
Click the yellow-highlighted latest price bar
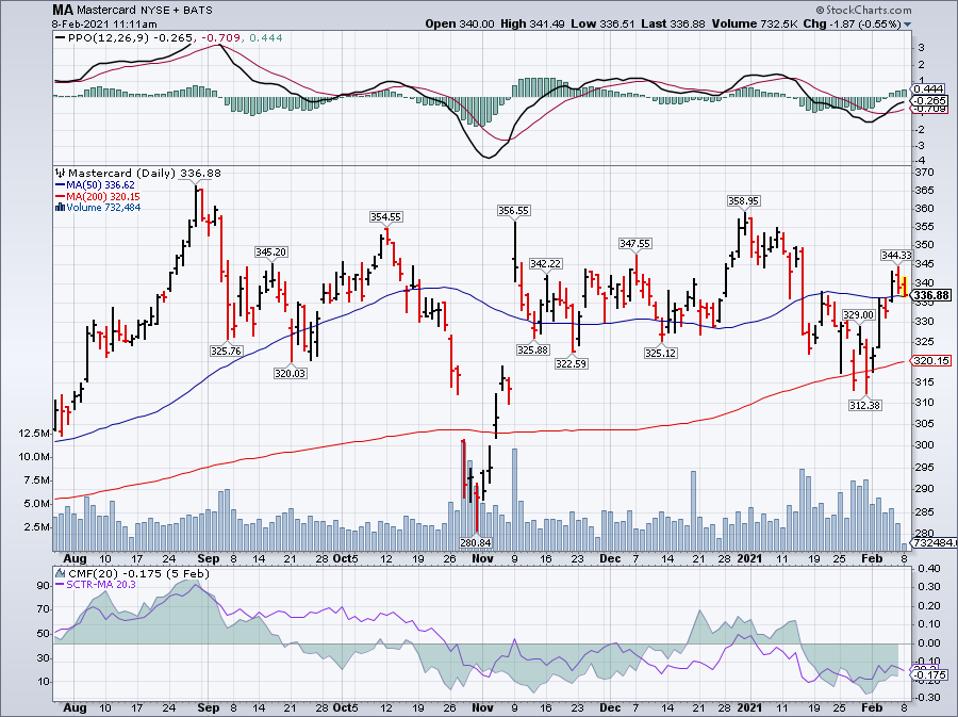[x=904, y=286]
